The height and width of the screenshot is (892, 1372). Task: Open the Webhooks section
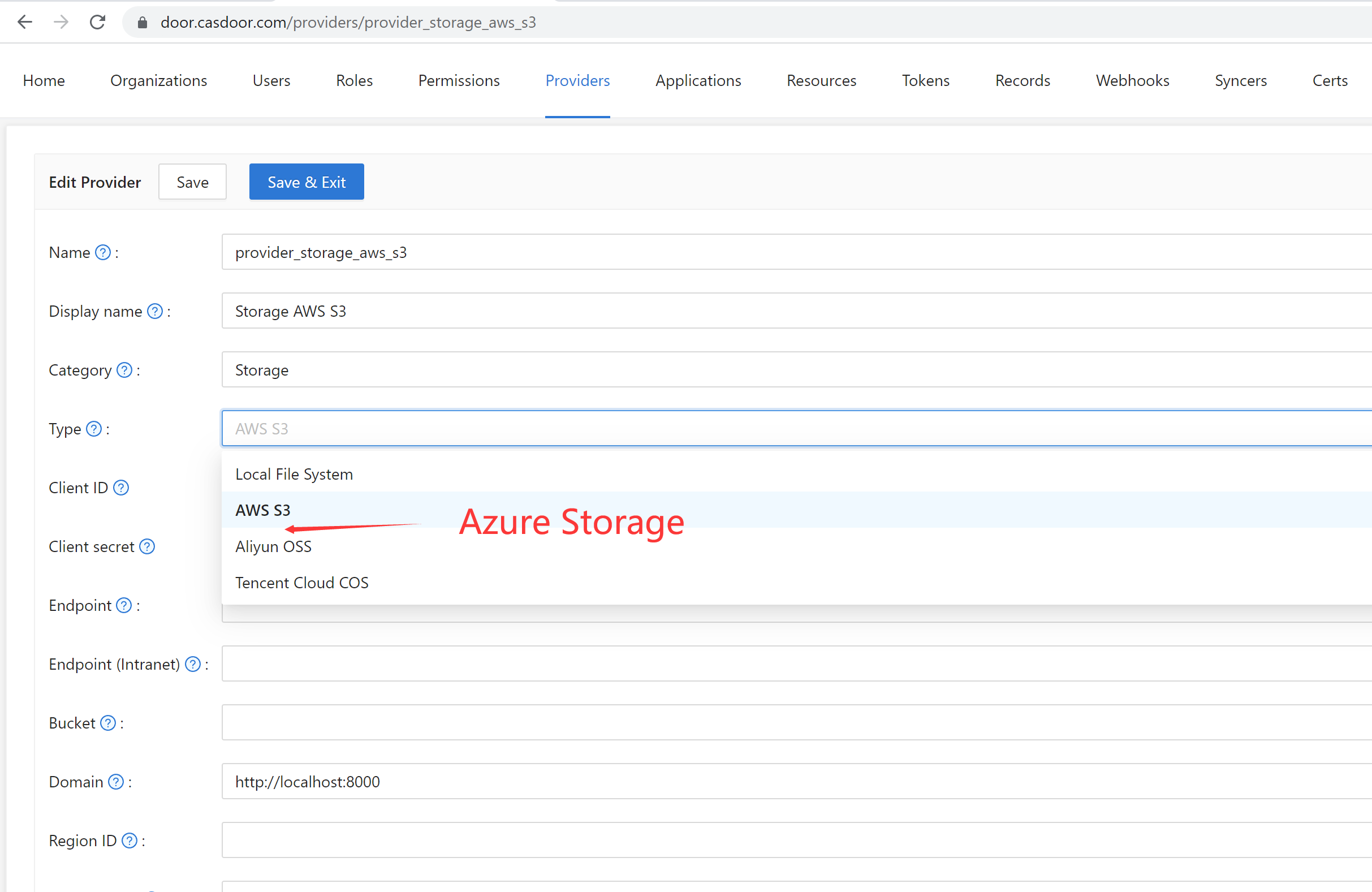(1132, 80)
